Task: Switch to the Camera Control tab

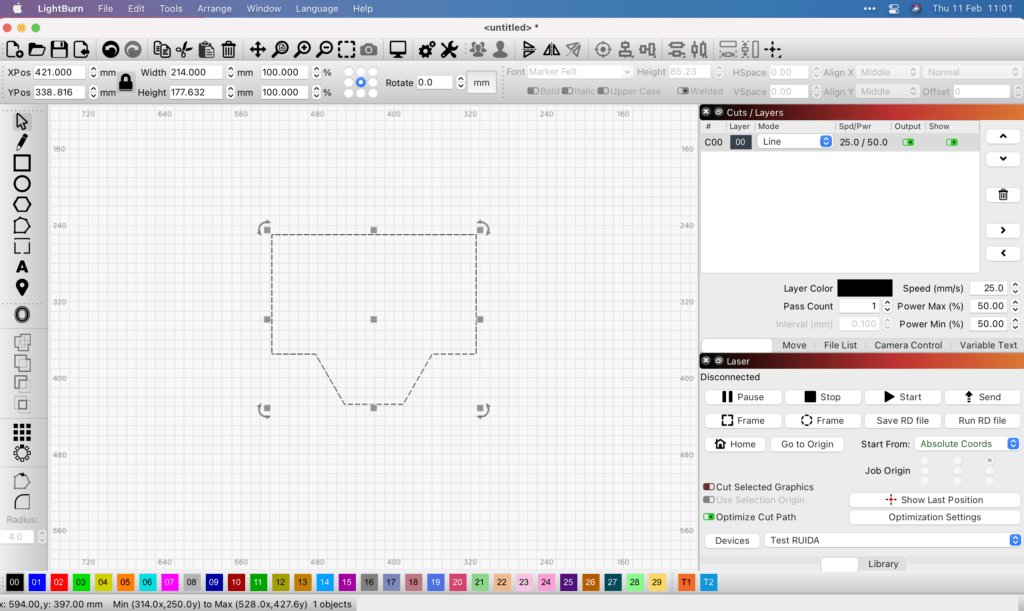Action: (x=908, y=345)
